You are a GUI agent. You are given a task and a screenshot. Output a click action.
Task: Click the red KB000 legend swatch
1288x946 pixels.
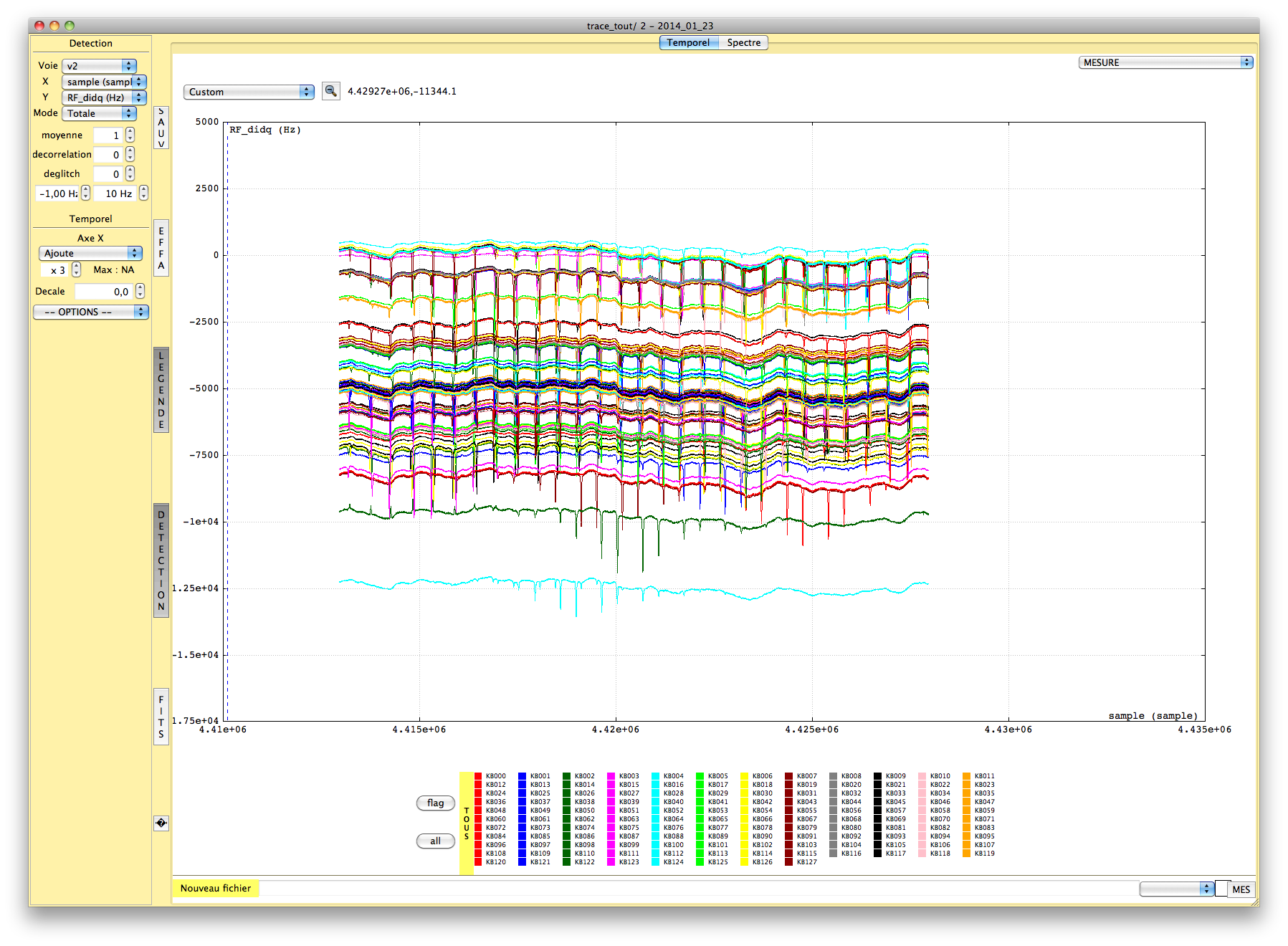[478, 776]
